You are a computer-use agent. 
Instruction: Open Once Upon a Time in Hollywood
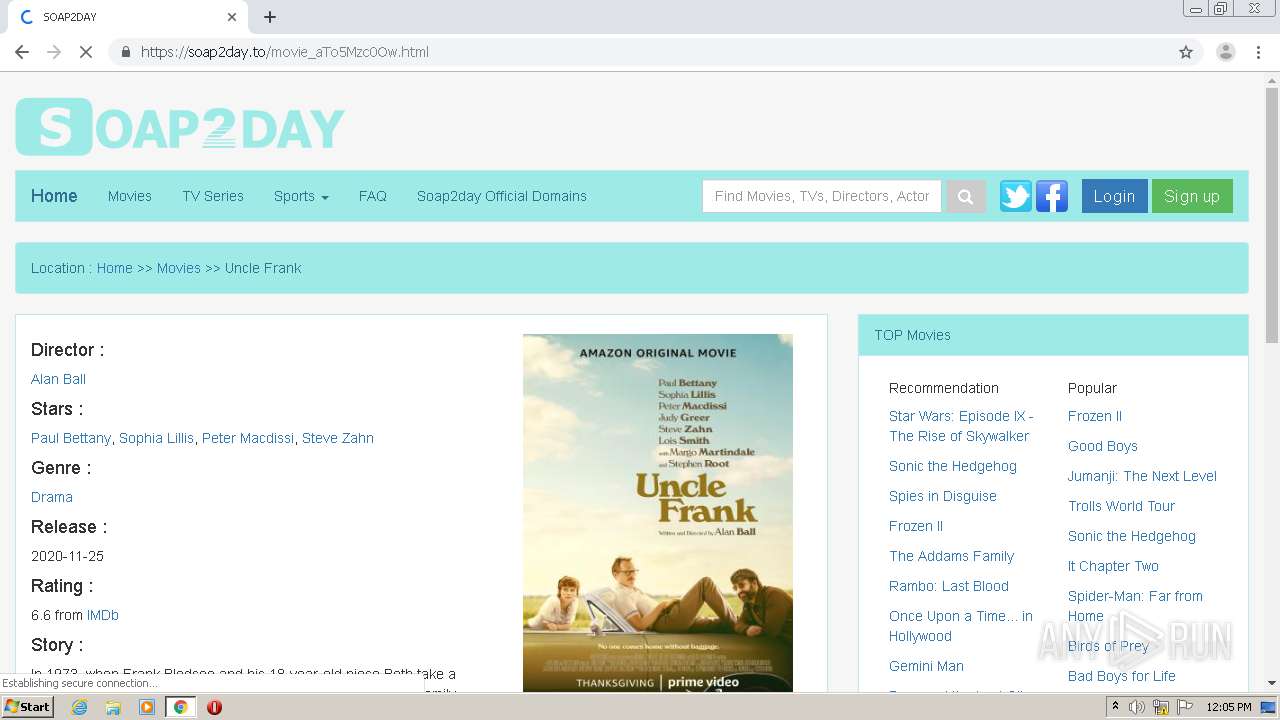[x=961, y=626]
